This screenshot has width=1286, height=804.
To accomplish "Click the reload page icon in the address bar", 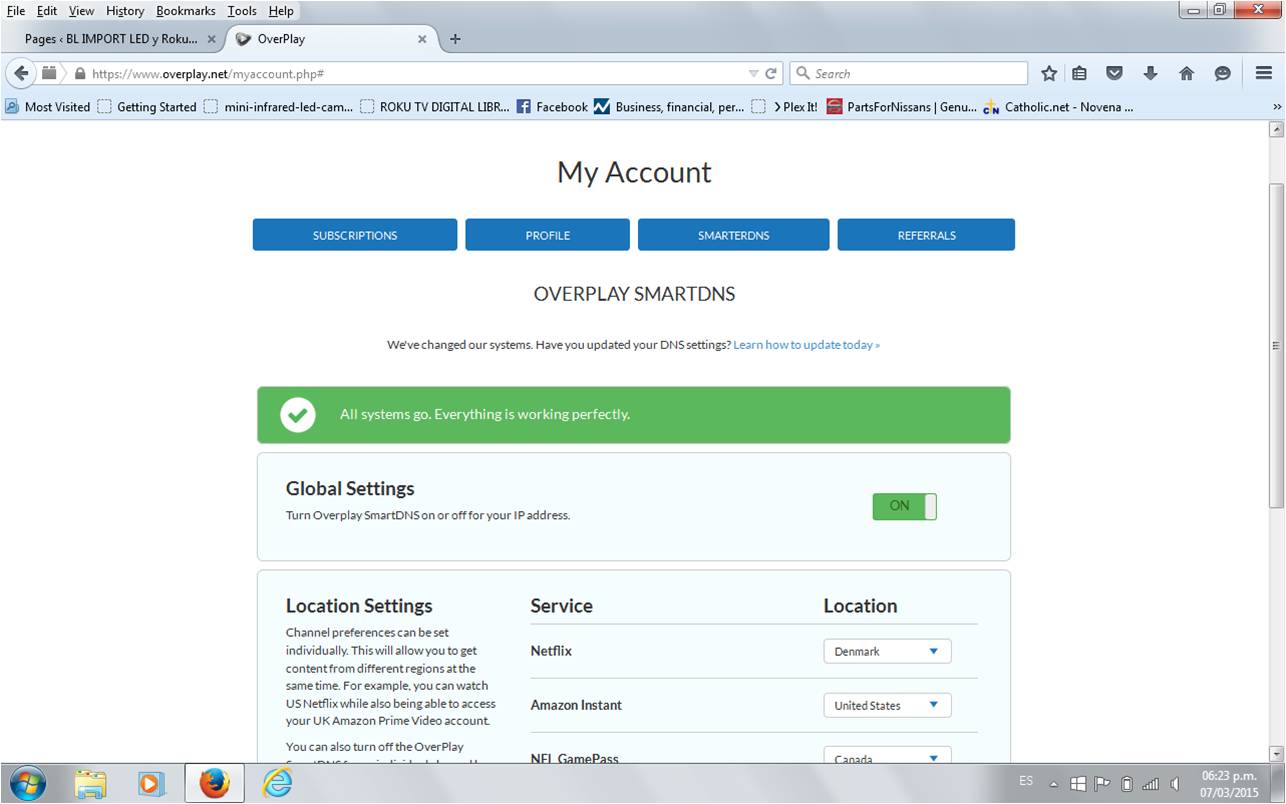I will click(x=771, y=73).
